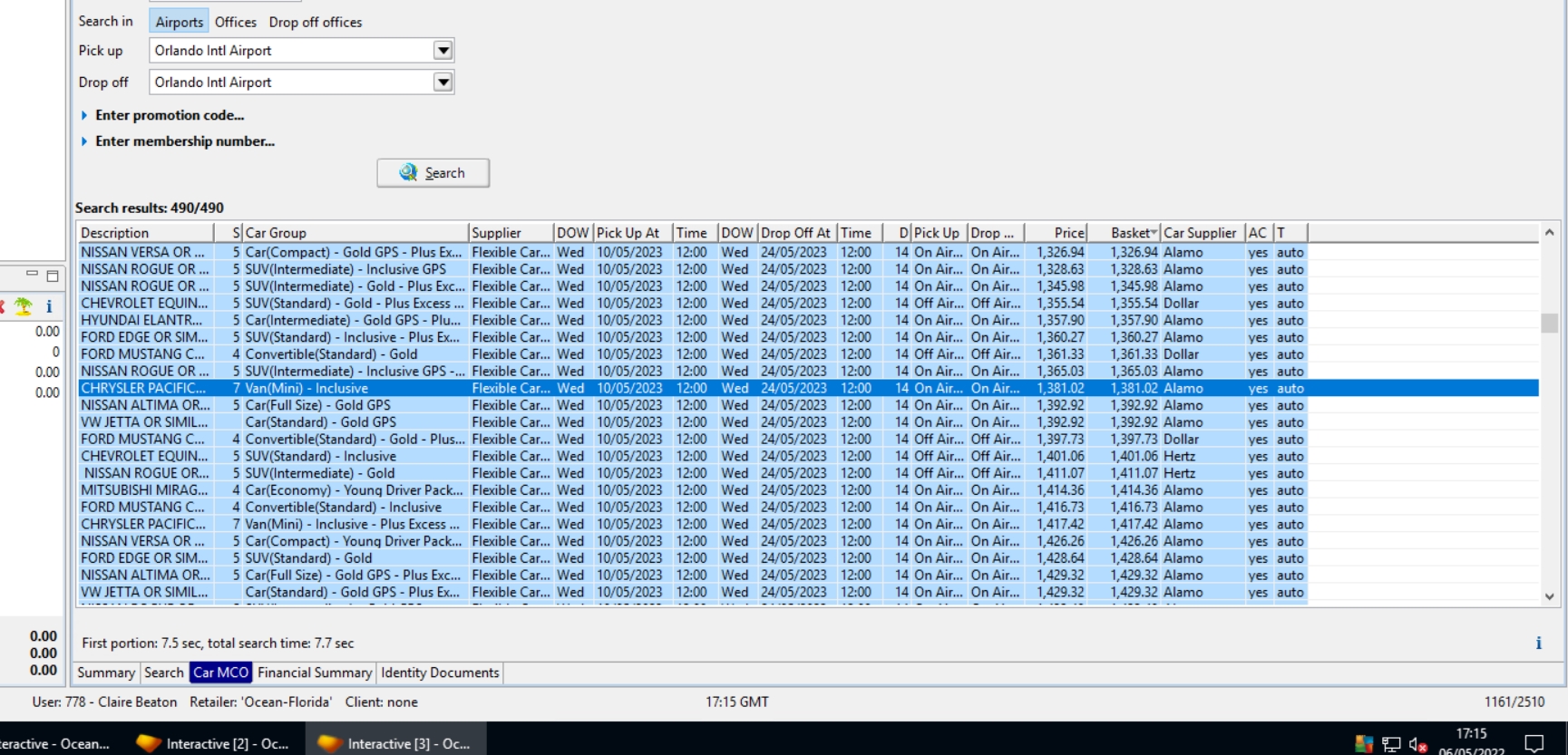Sort by Pick Up At column header
This screenshot has width=1568, height=755.
(632, 233)
